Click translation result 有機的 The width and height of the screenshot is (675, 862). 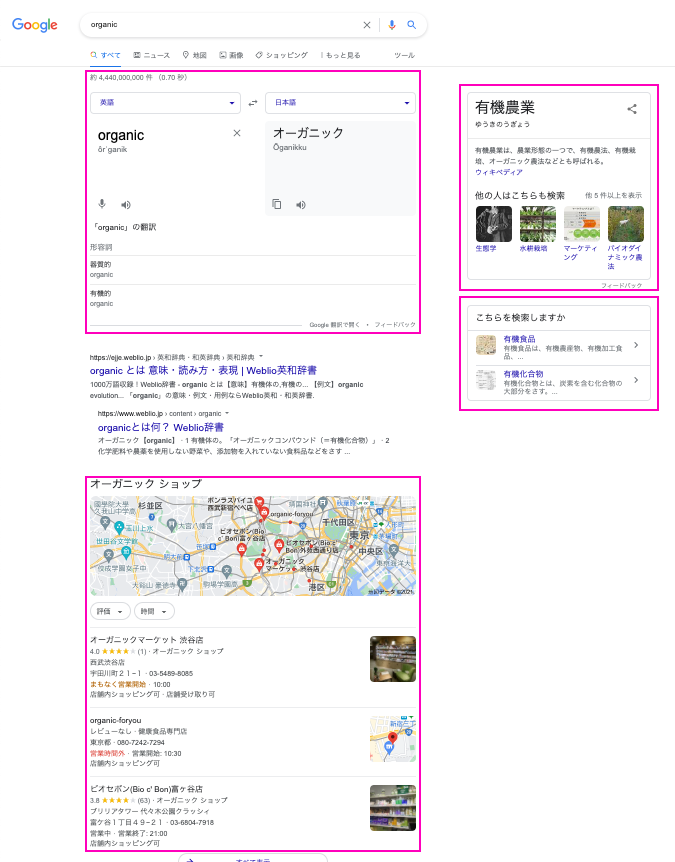click(101, 294)
